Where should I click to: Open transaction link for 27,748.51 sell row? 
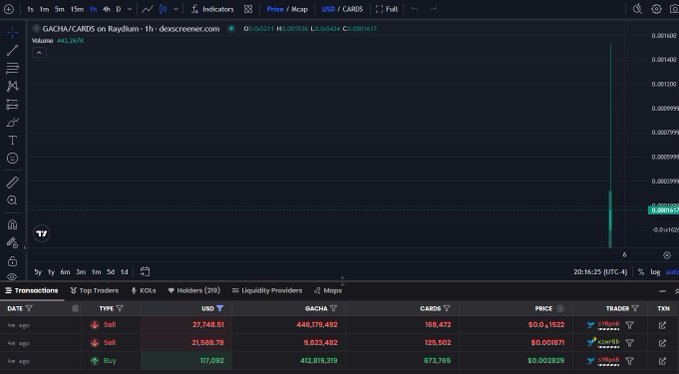[662, 325]
